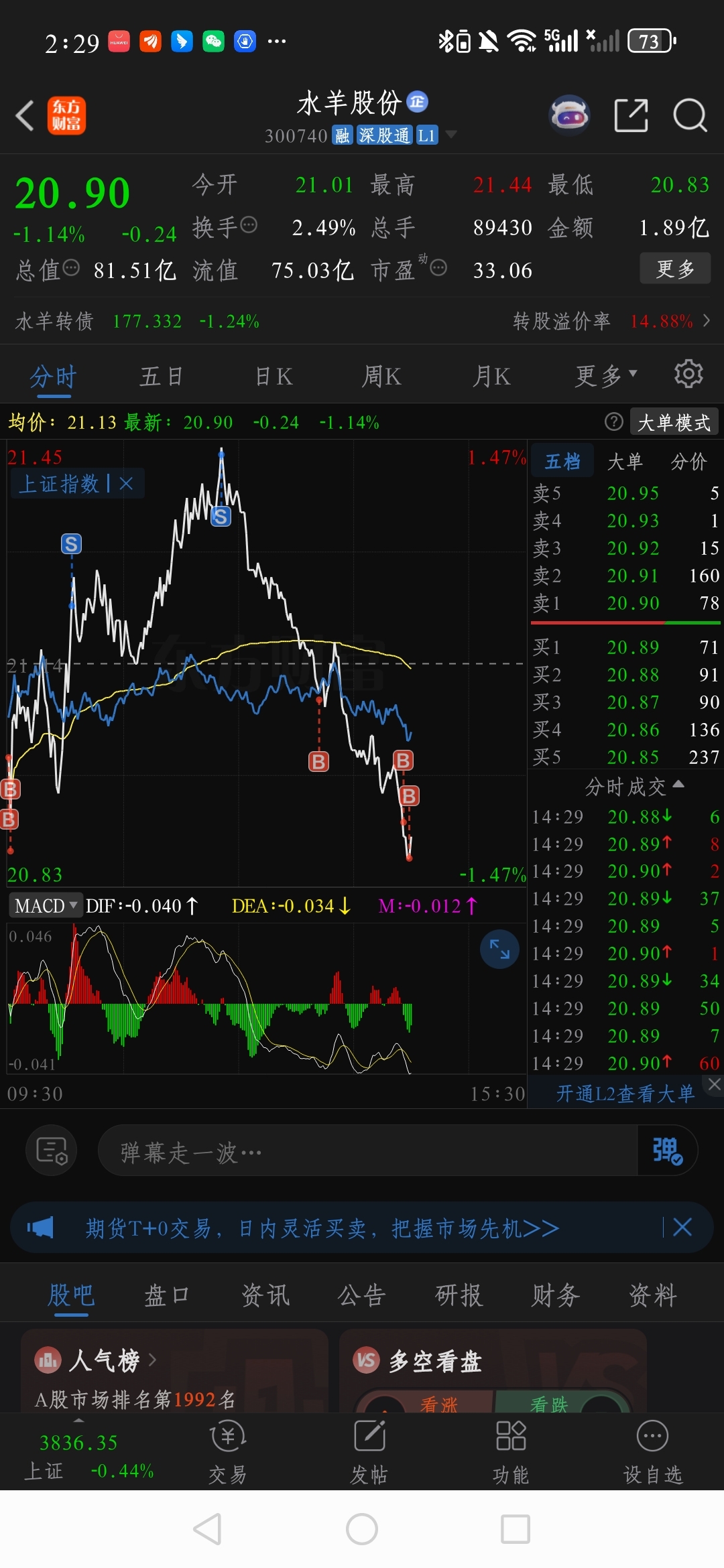Viewport: 724px width, 1568px height.
Task: Open the 盘口 tab
Action: coord(167,1295)
